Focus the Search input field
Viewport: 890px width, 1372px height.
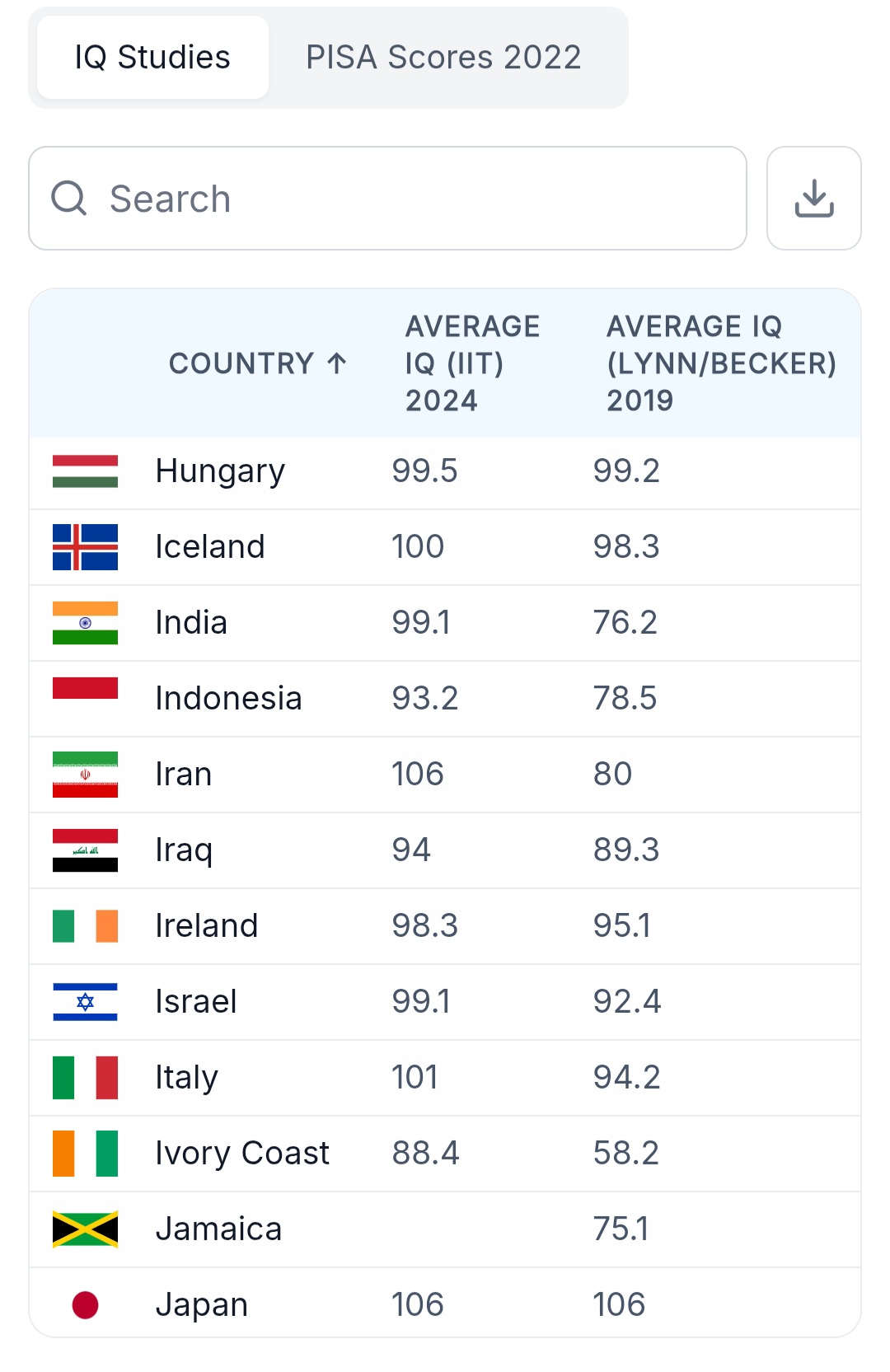[x=412, y=199]
